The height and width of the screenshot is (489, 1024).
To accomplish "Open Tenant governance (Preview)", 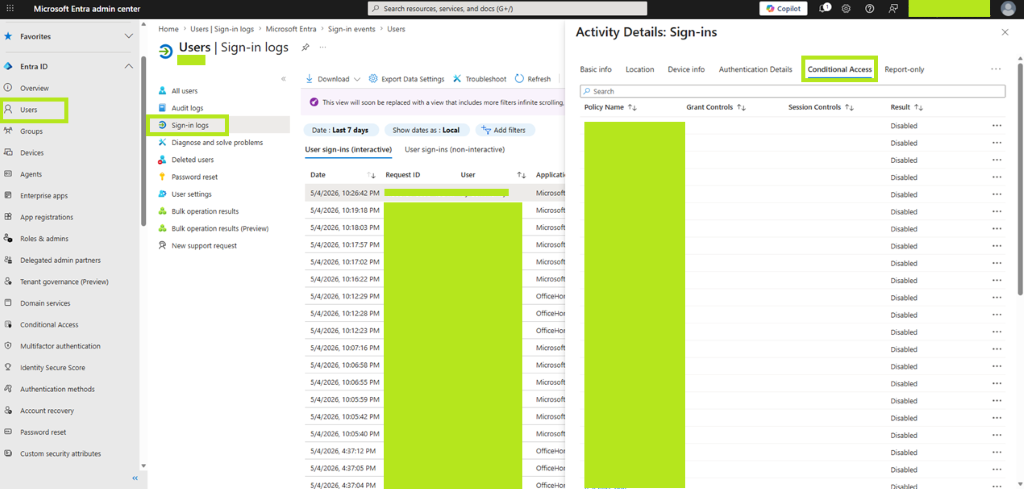I will pyautogui.click(x=64, y=282).
